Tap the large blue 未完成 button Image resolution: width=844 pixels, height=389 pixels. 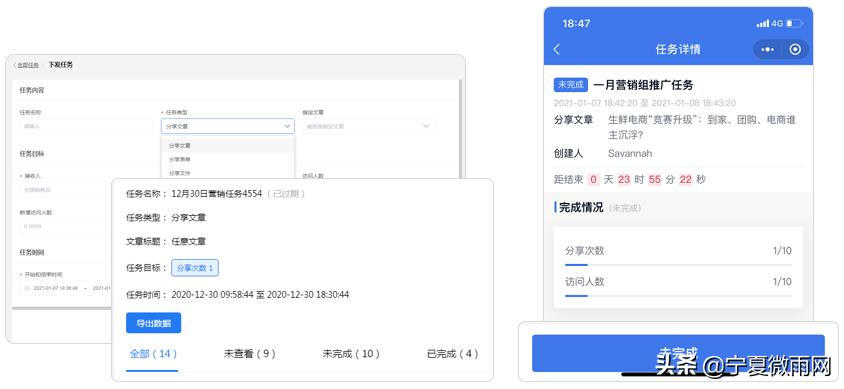pos(678,353)
